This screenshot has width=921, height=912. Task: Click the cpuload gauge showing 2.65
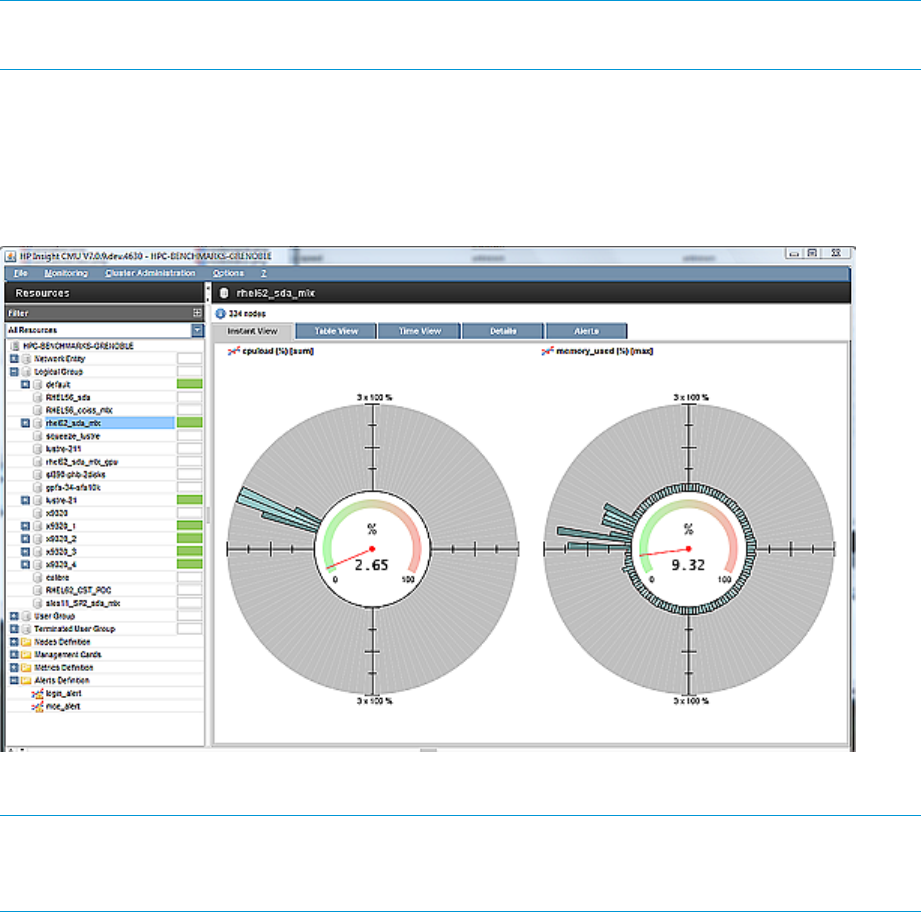point(372,549)
